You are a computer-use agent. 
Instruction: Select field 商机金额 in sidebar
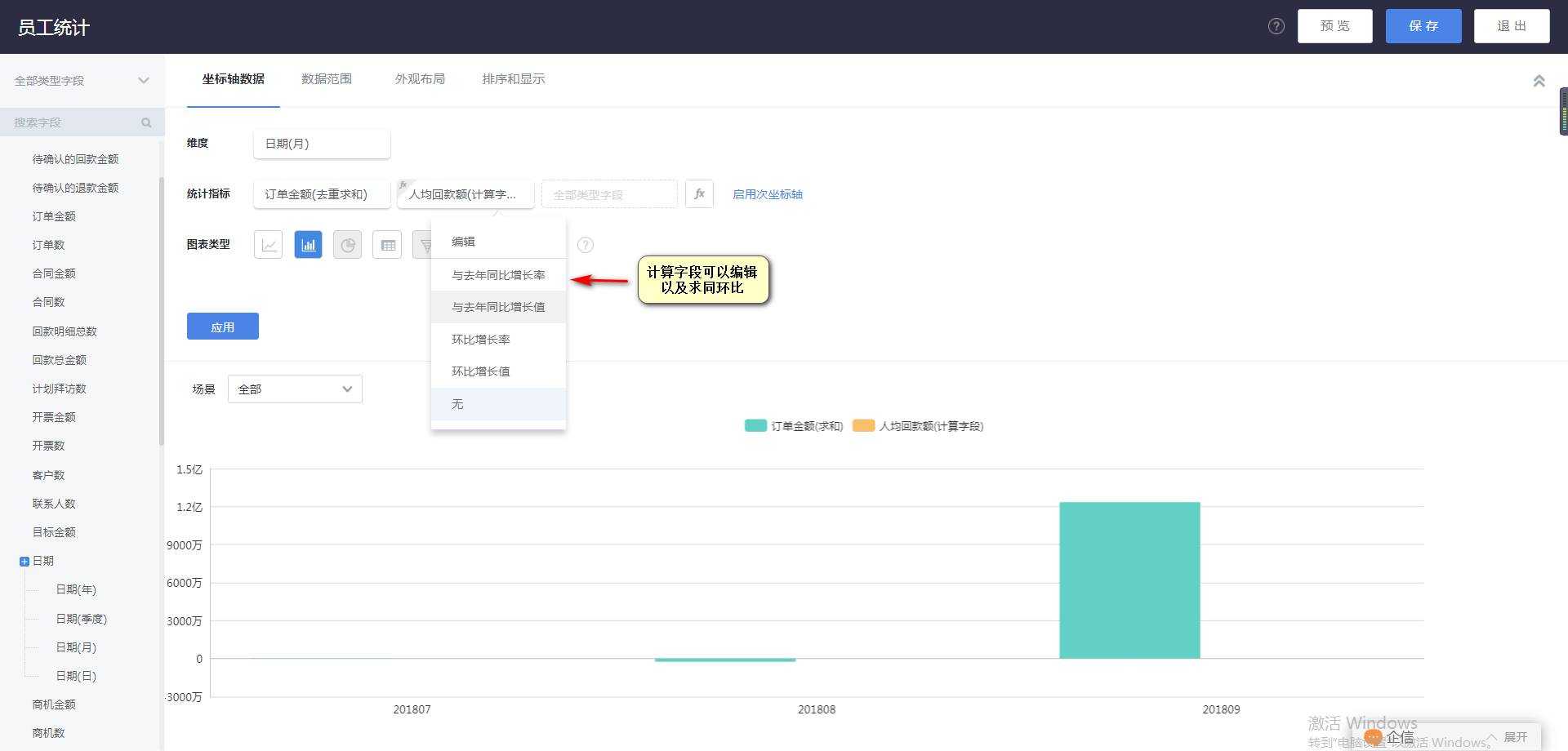point(54,704)
